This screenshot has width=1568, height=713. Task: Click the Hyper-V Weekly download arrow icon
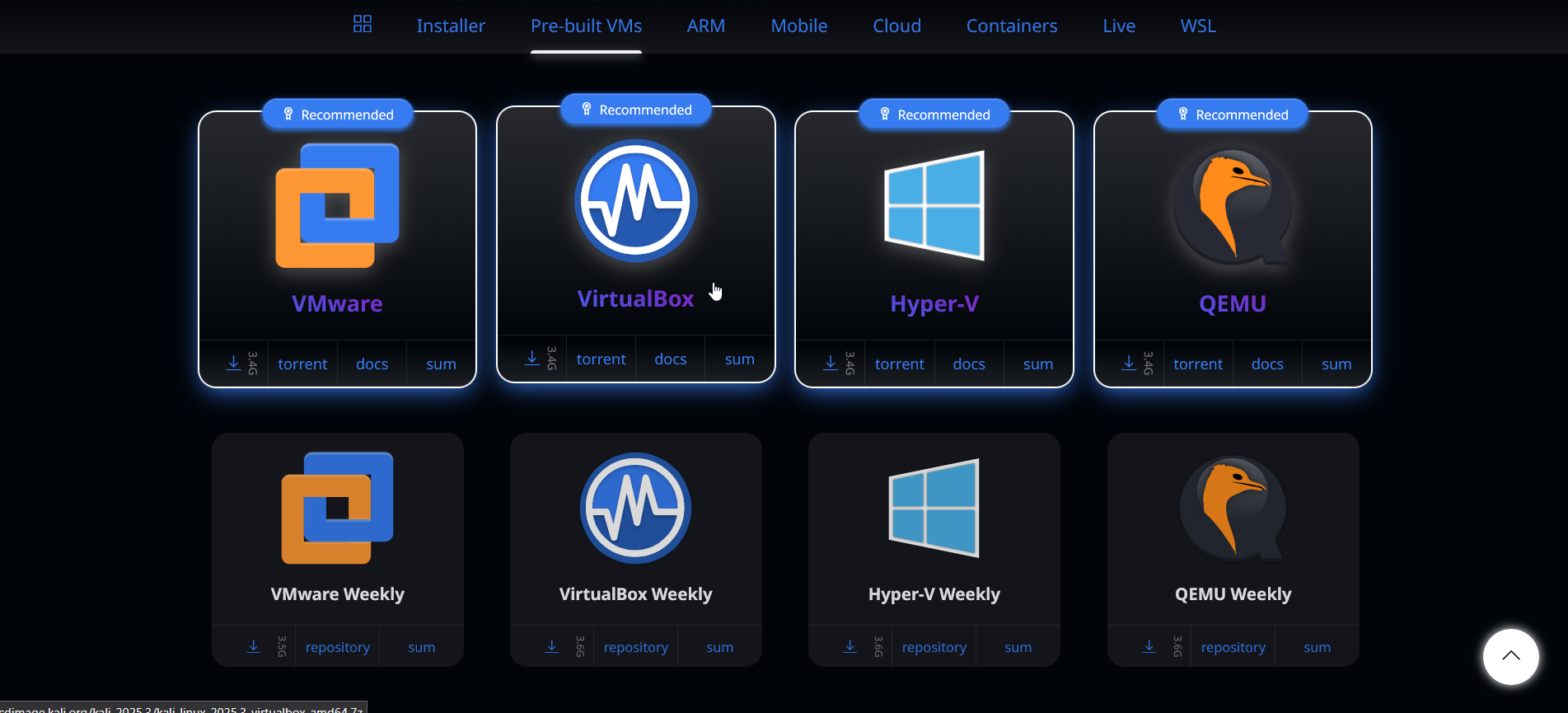pos(850,646)
